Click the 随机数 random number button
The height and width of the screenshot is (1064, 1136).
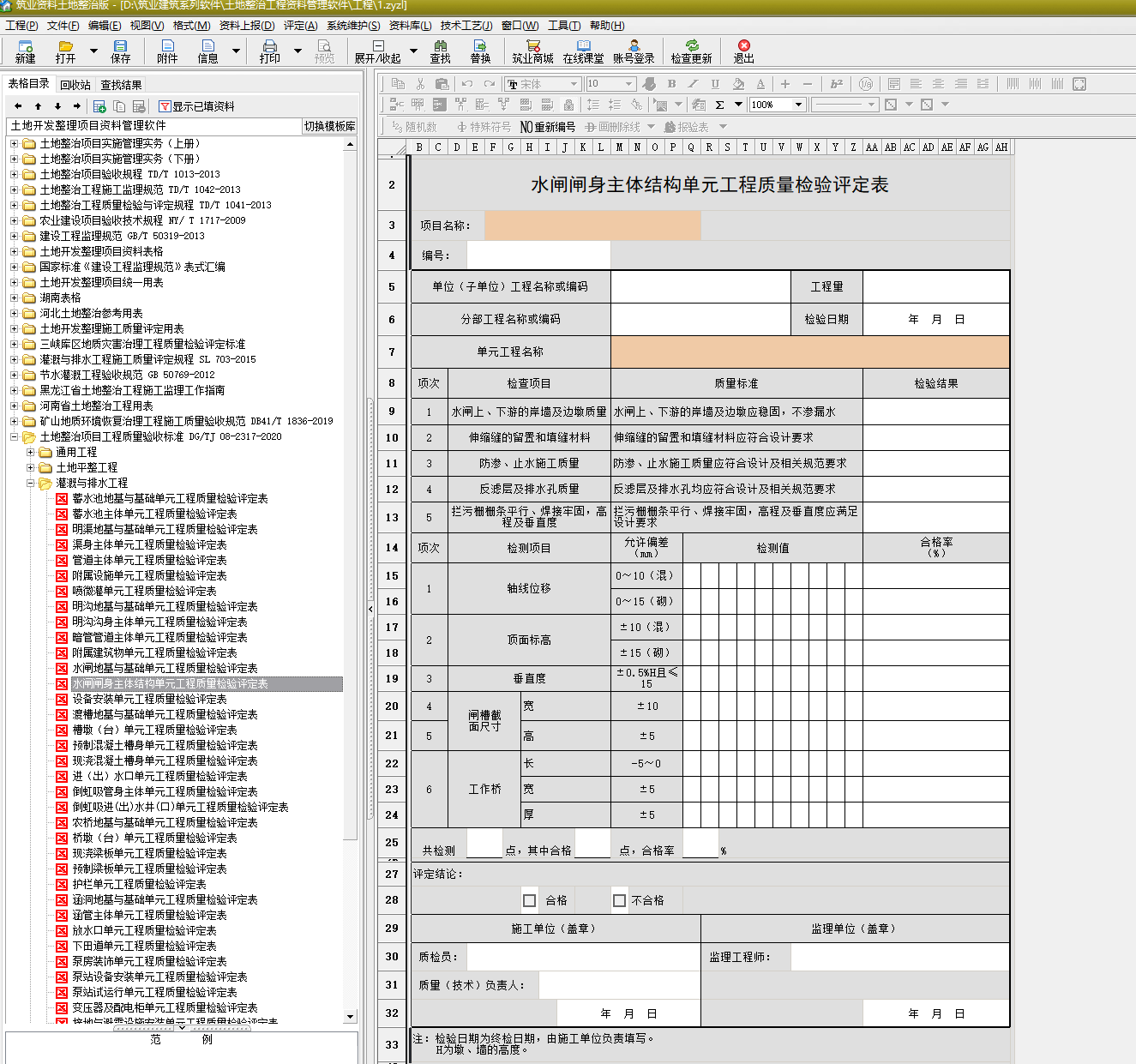point(414,127)
